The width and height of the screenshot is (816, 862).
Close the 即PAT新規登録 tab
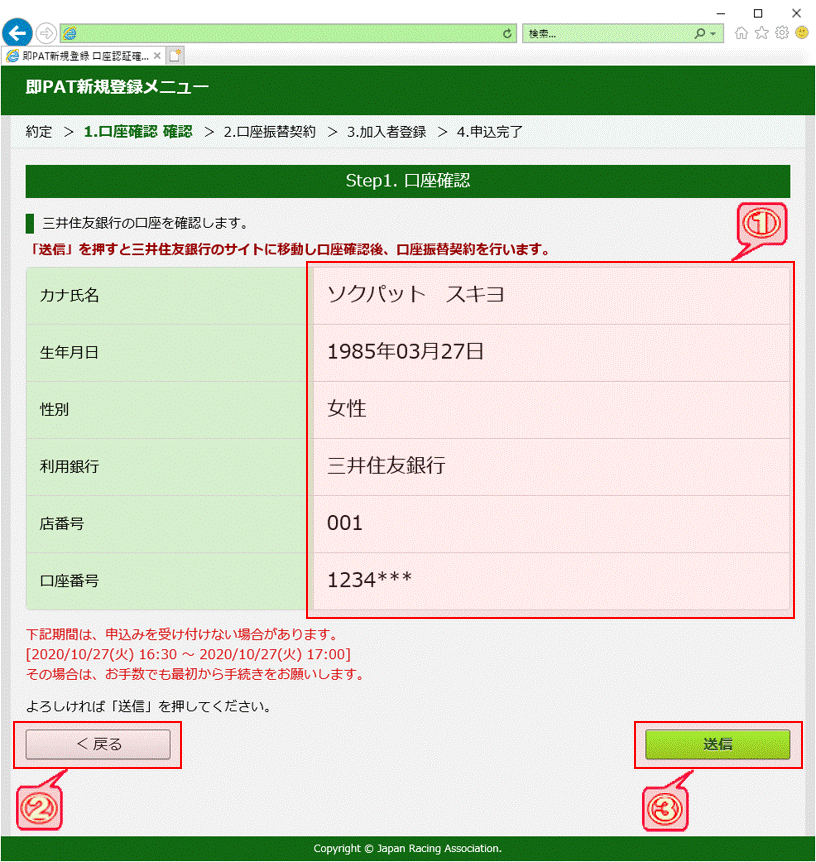tap(157, 55)
